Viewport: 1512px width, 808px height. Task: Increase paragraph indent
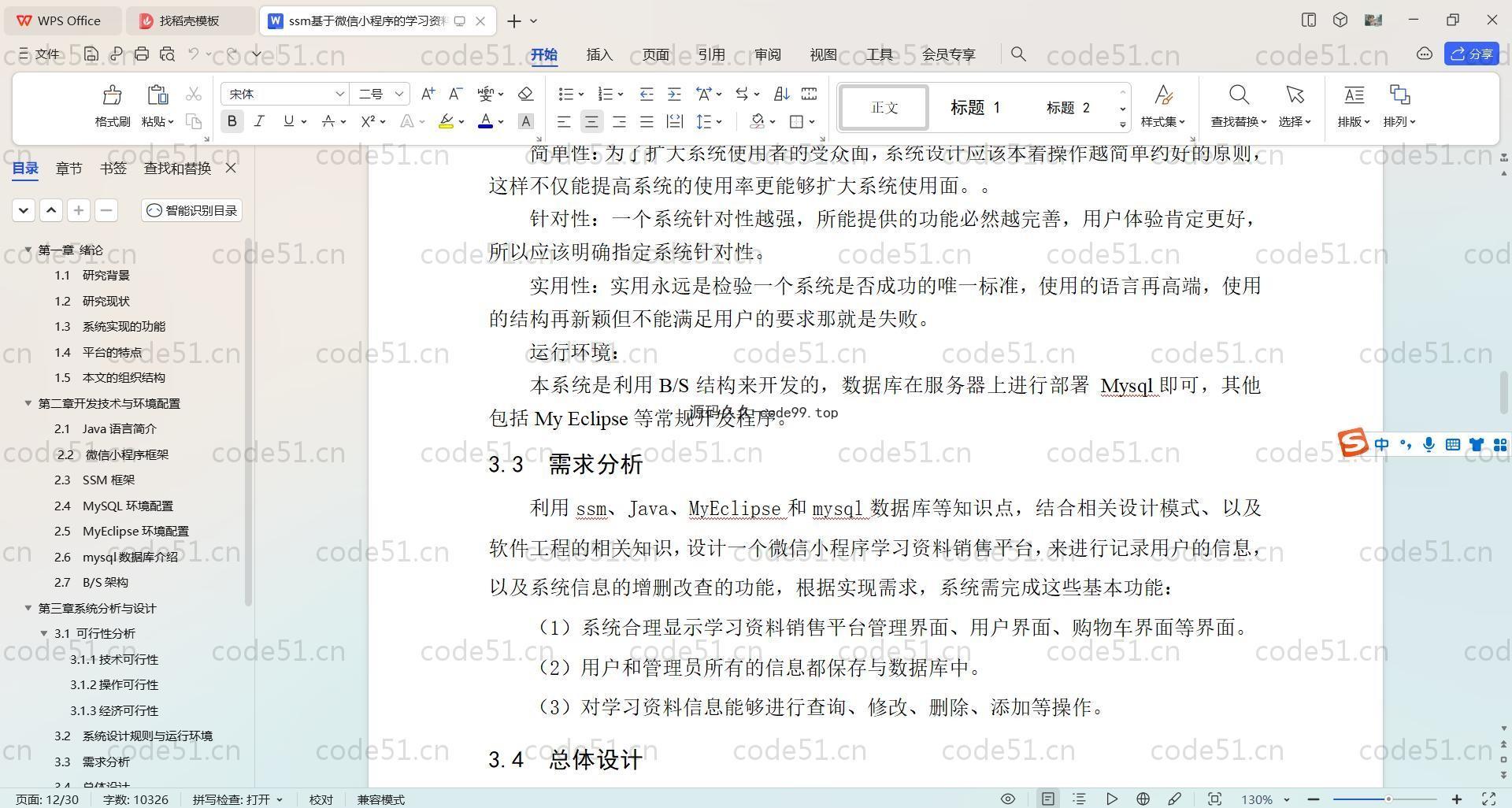point(674,94)
